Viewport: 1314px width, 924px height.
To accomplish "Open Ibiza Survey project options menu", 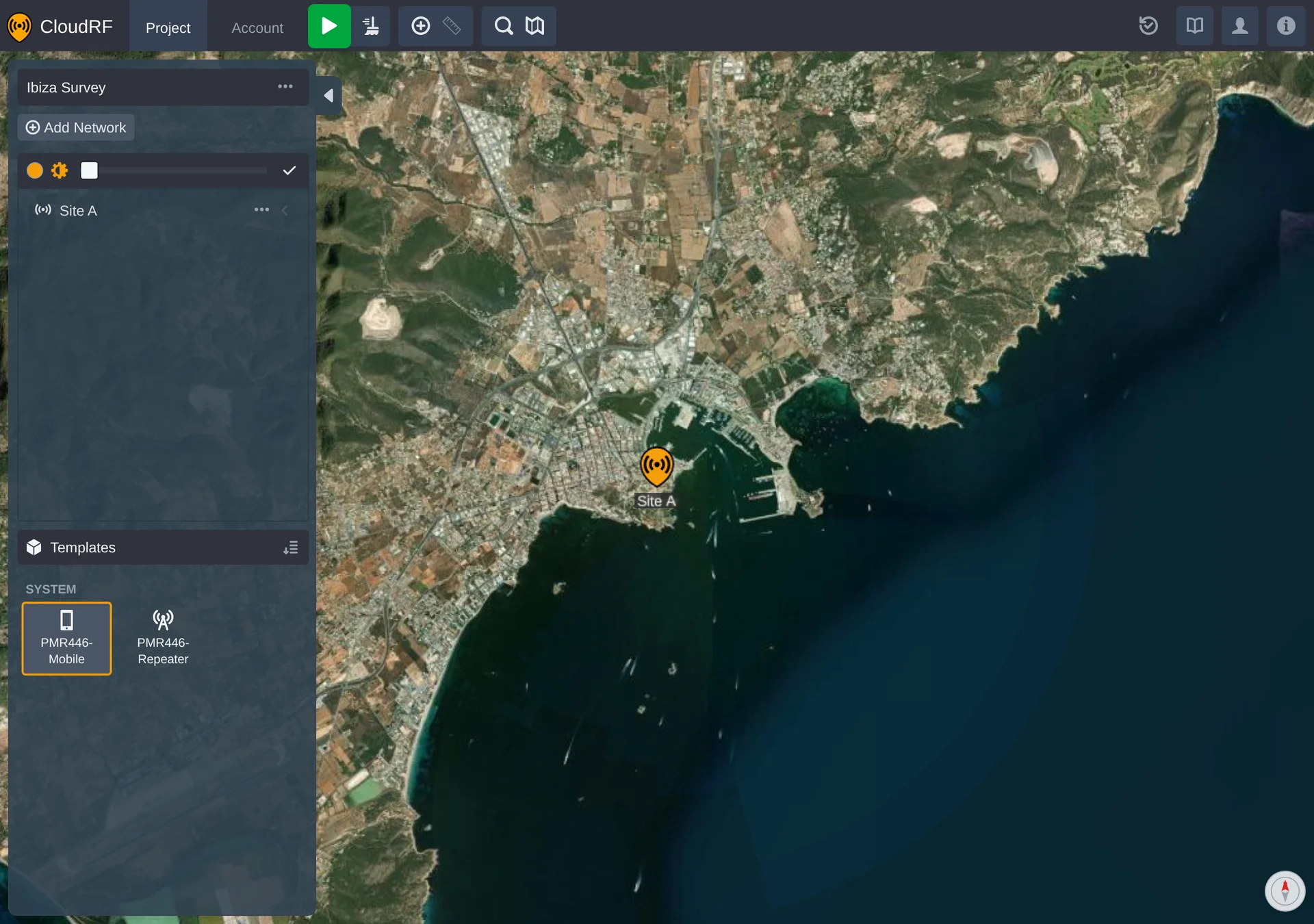I will [285, 86].
